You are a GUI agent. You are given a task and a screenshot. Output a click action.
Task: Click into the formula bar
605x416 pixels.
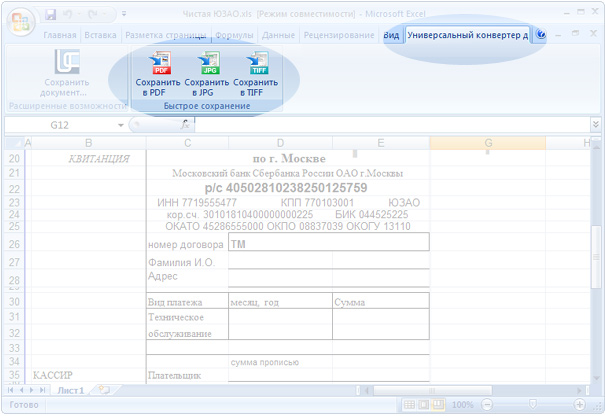[x=392, y=125]
